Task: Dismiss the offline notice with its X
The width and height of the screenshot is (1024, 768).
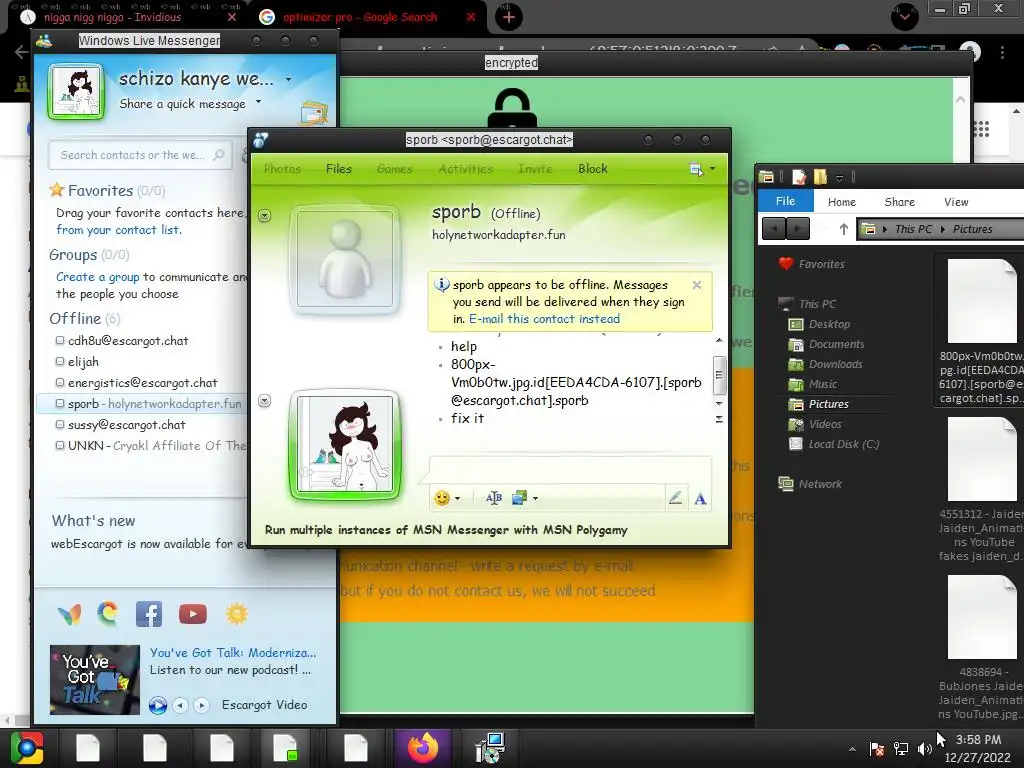Action: [x=697, y=285]
